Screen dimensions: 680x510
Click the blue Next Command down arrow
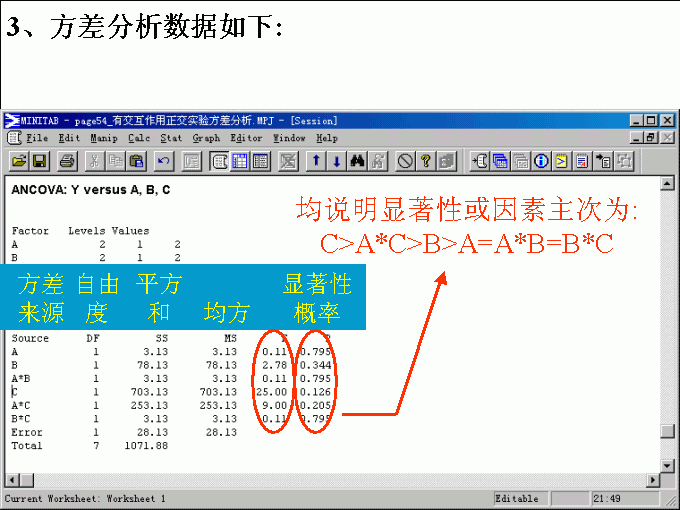click(x=336, y=160)
